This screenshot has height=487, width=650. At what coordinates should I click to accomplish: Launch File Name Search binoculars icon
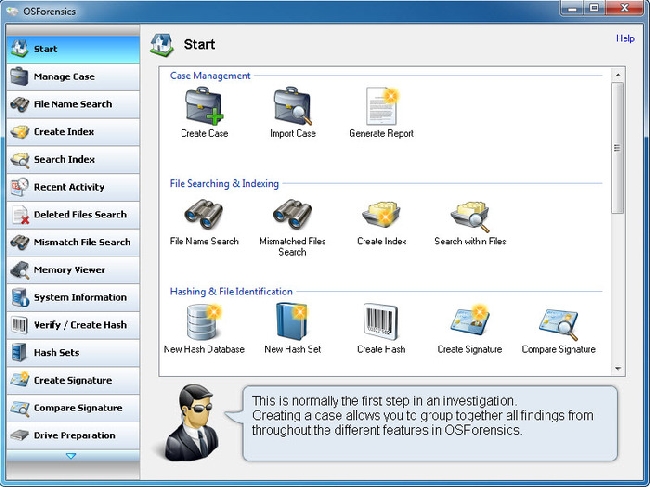coord(204,214)
